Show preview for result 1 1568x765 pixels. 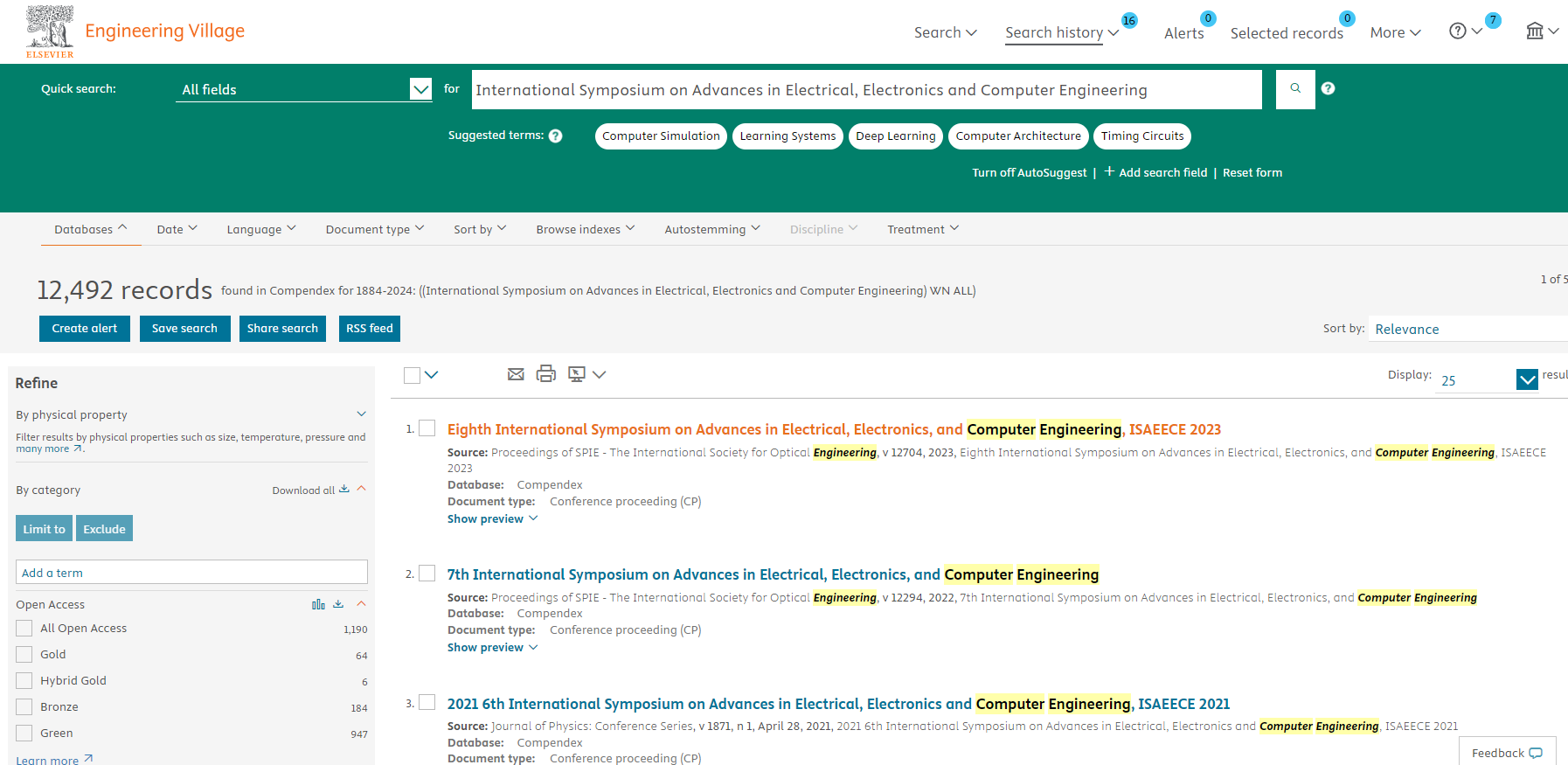[x=493, y=518]
